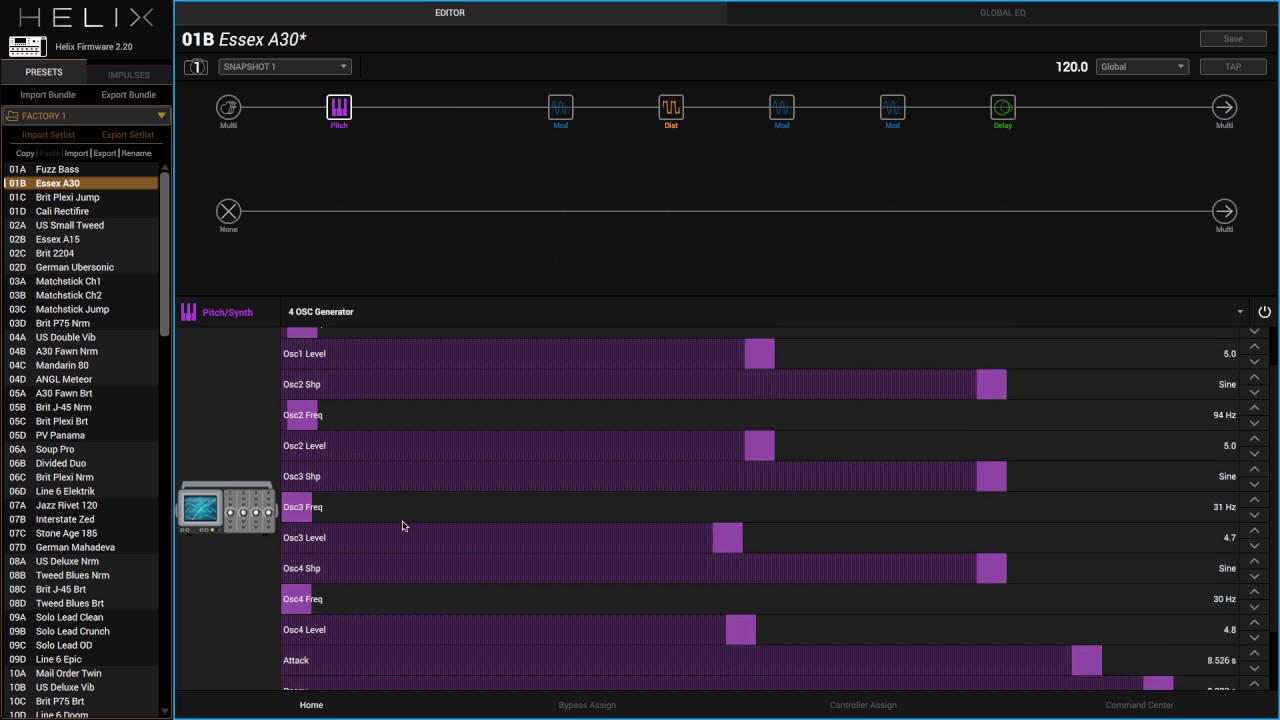Select the Delay block icon

tap(1003, 107)
